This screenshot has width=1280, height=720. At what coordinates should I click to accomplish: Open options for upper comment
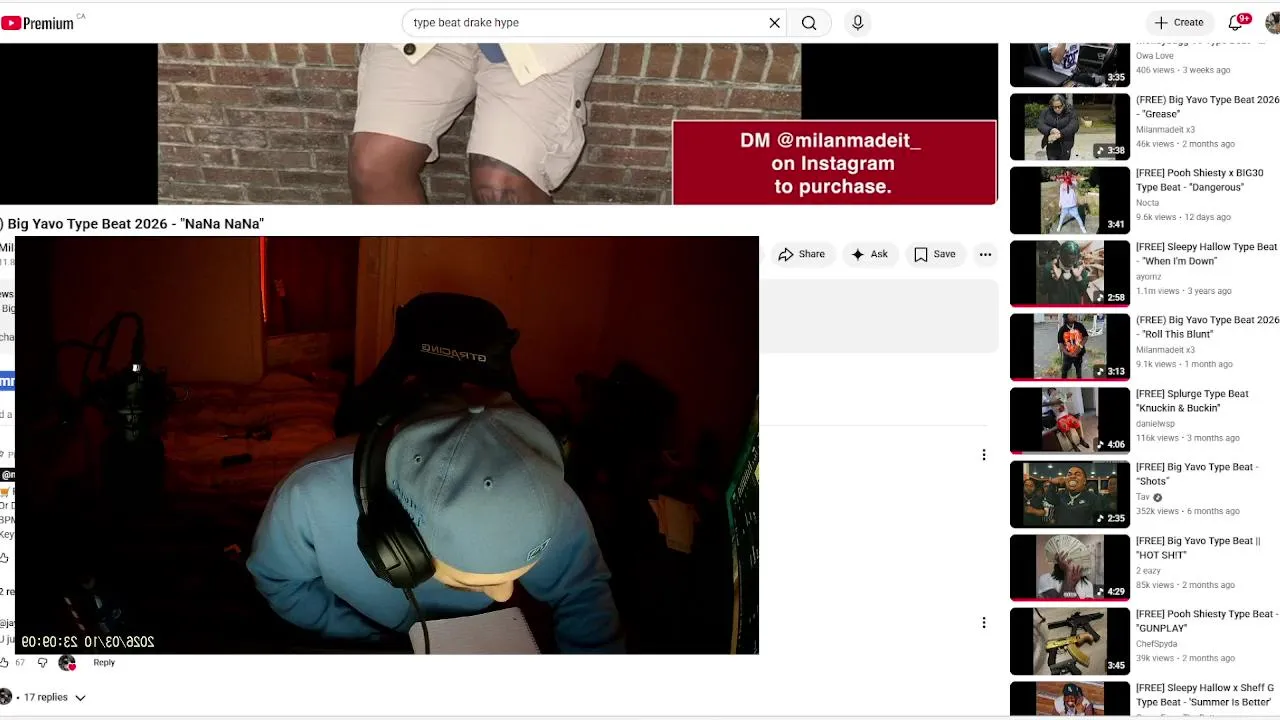984,455
